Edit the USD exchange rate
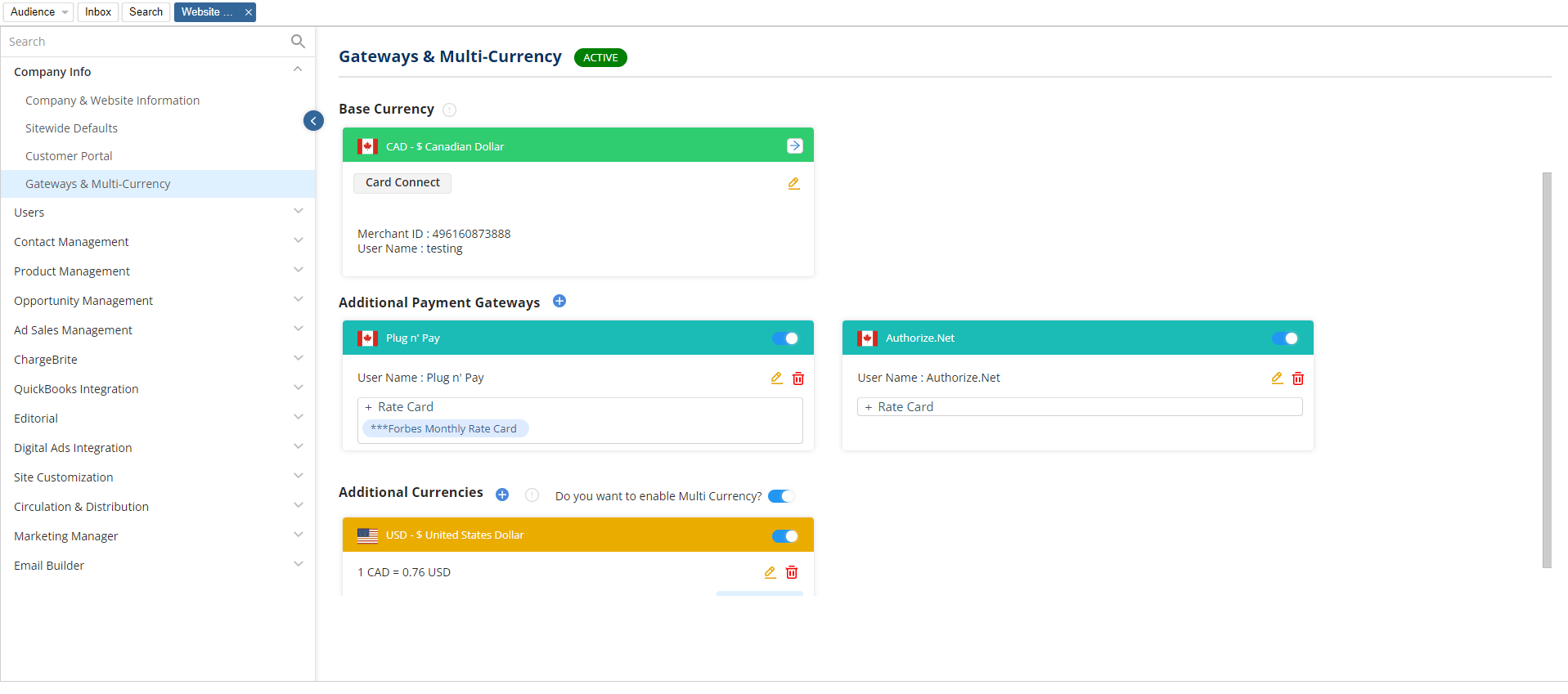 (770, 572)
